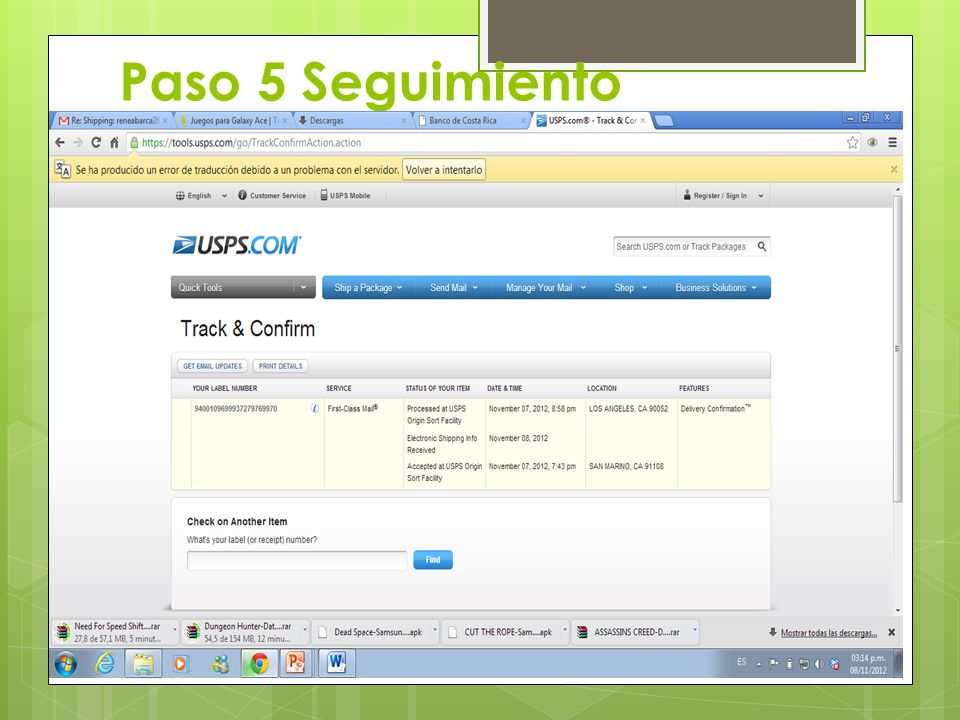960x720 pixels.
Task: Close the downloads bar
Action: pyautogui.click(x=891, y=632)
